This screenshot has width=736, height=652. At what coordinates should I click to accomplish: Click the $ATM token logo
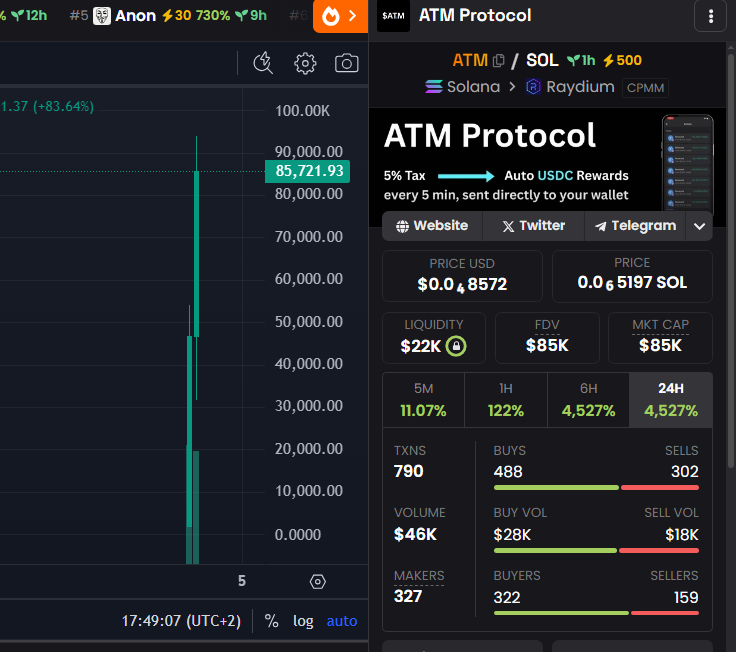tap(393, 16)
